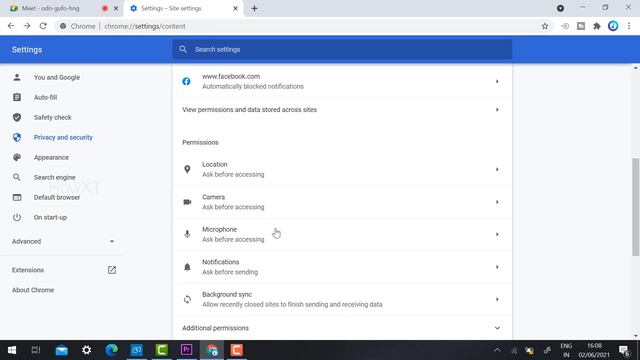Image resolution: width=640 pixels, height=360 pixels.
Task: Close the Settings tab
Action: point(235,8)
